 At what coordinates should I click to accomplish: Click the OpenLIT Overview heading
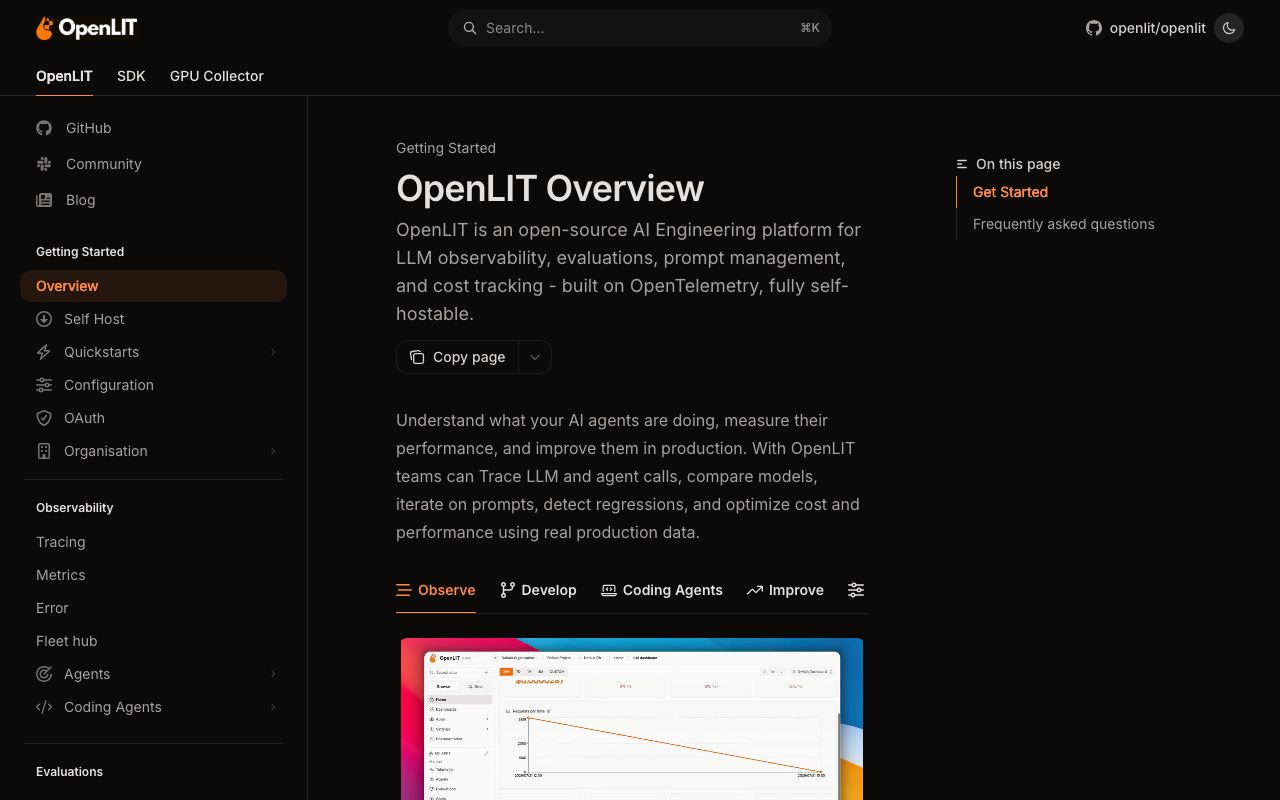(x=550, y=188)
